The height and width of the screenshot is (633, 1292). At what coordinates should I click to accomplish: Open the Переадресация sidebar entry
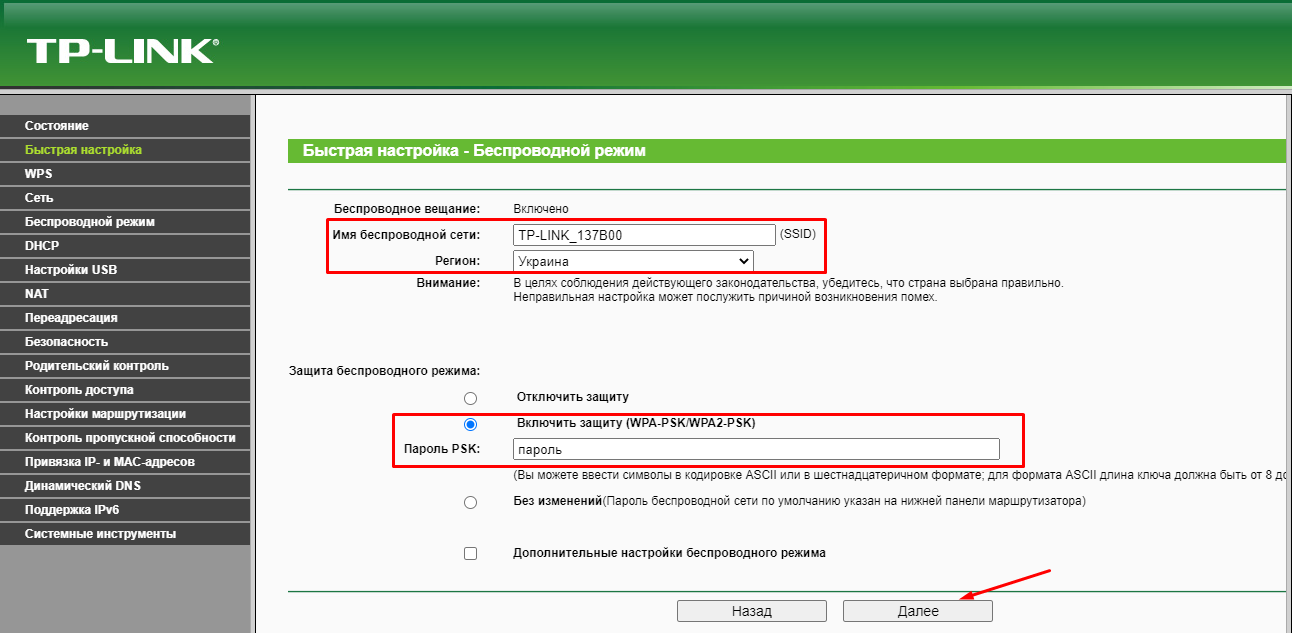pos(125,318)
